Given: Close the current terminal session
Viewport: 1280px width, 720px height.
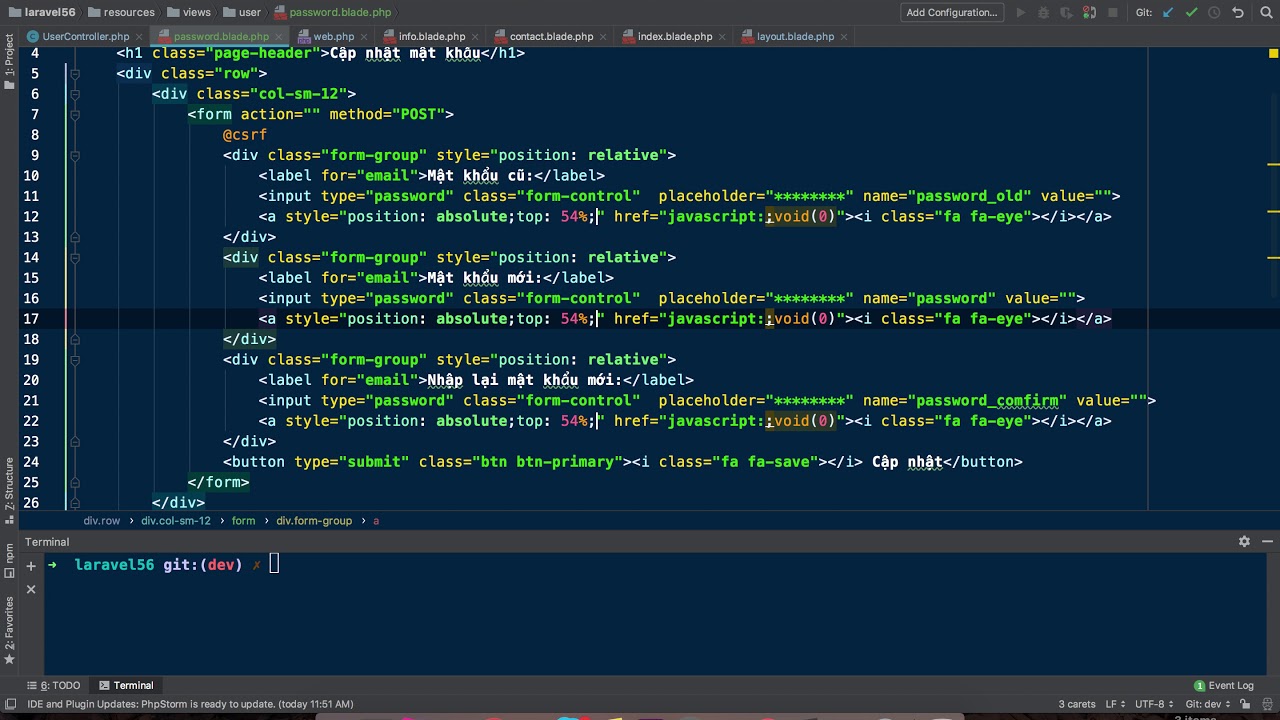Looking at the screenshot, I should 31,589.
